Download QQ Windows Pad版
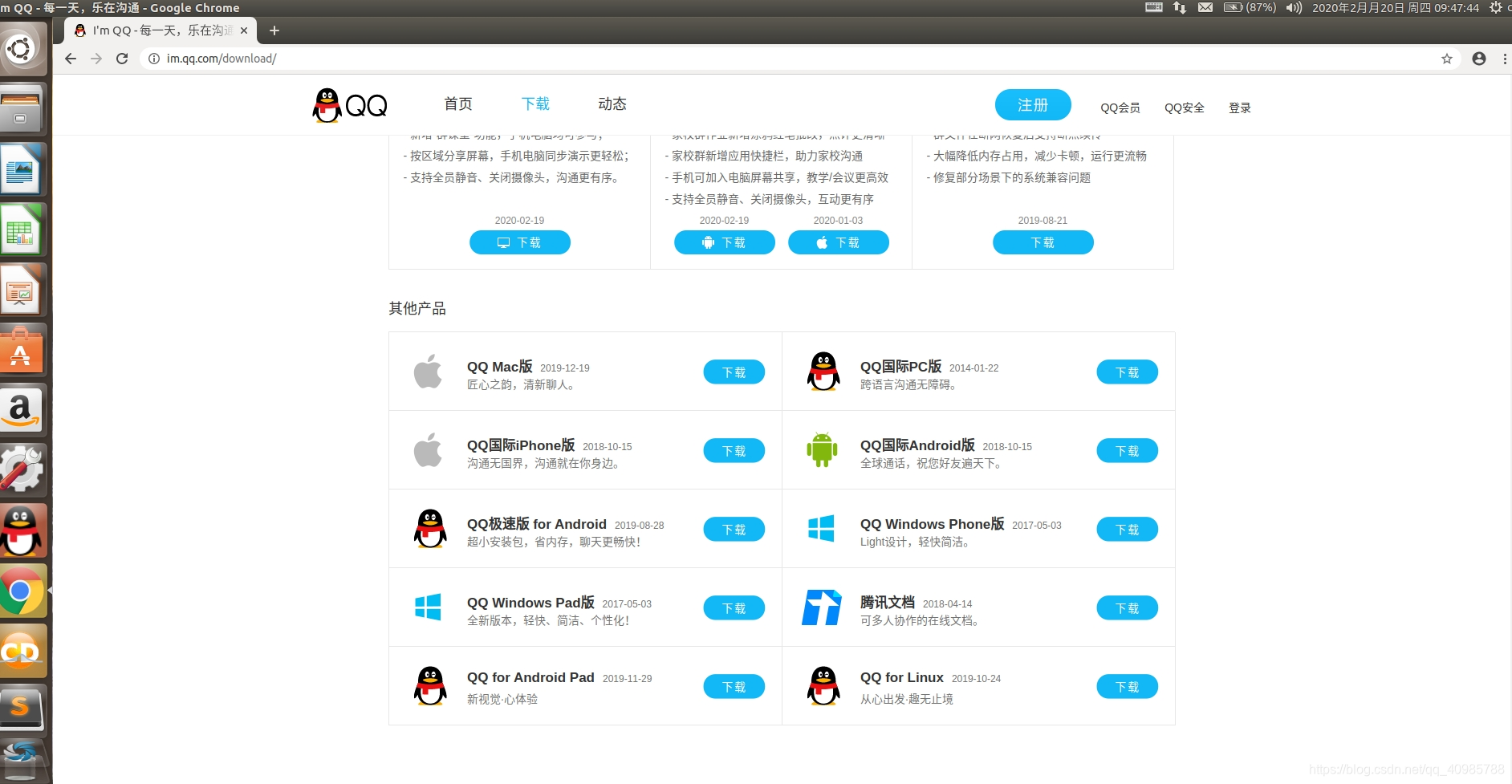The width and height of the screenshot is (1512, 784). click(x=734, y=608)
